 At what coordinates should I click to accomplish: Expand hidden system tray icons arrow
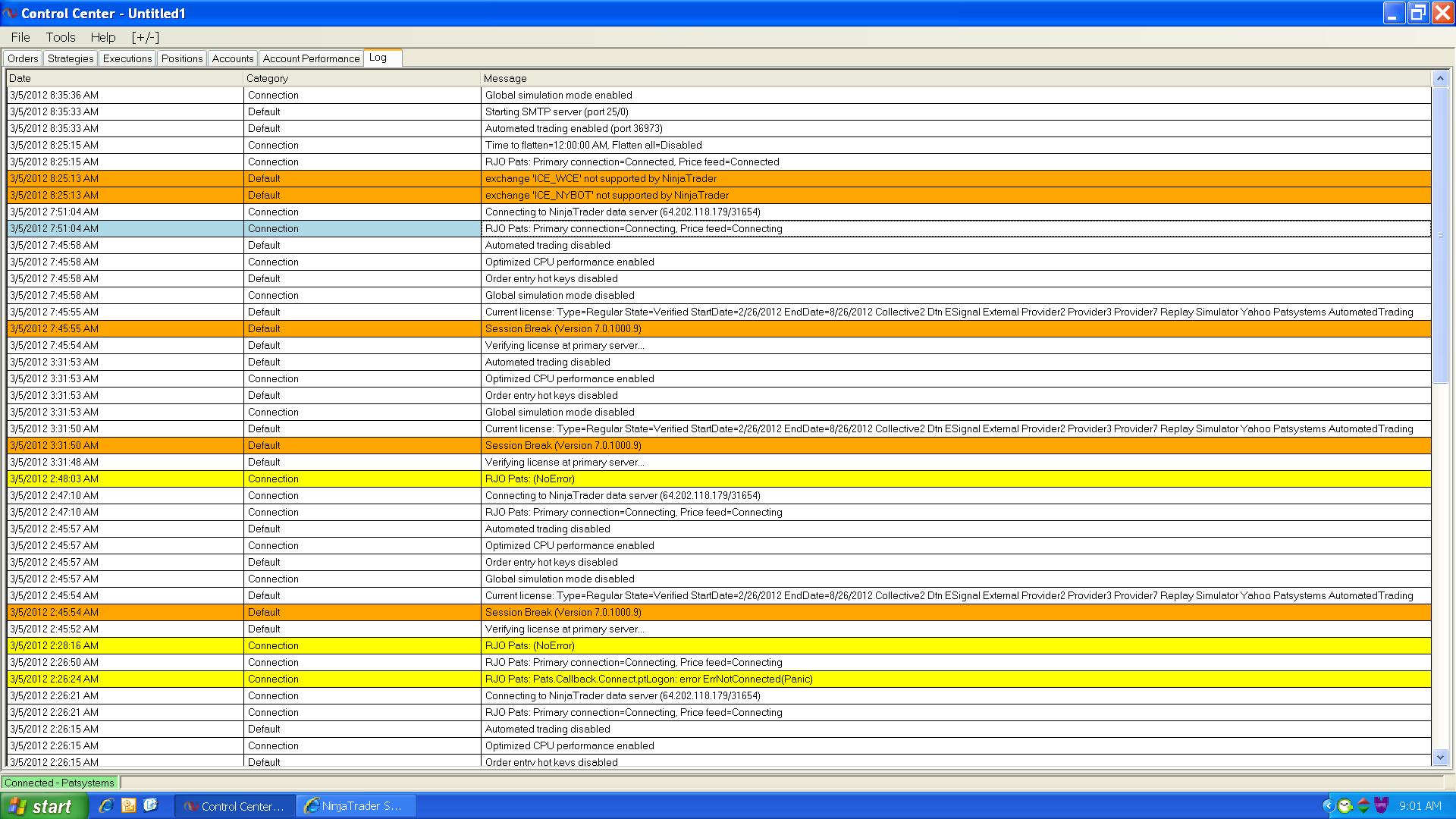tap(1328, 806)
